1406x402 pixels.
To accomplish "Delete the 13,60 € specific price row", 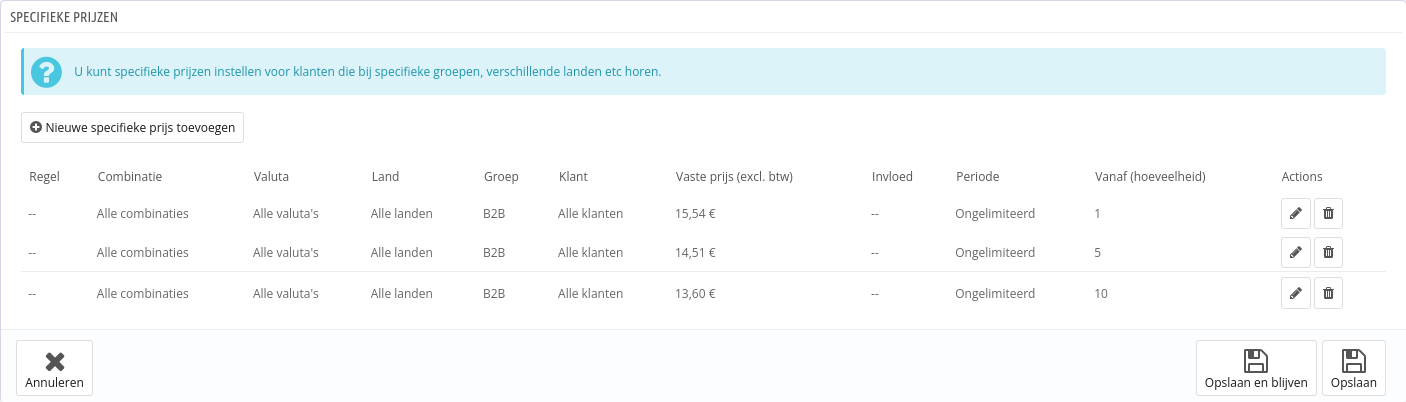I will click(1328, 293).
